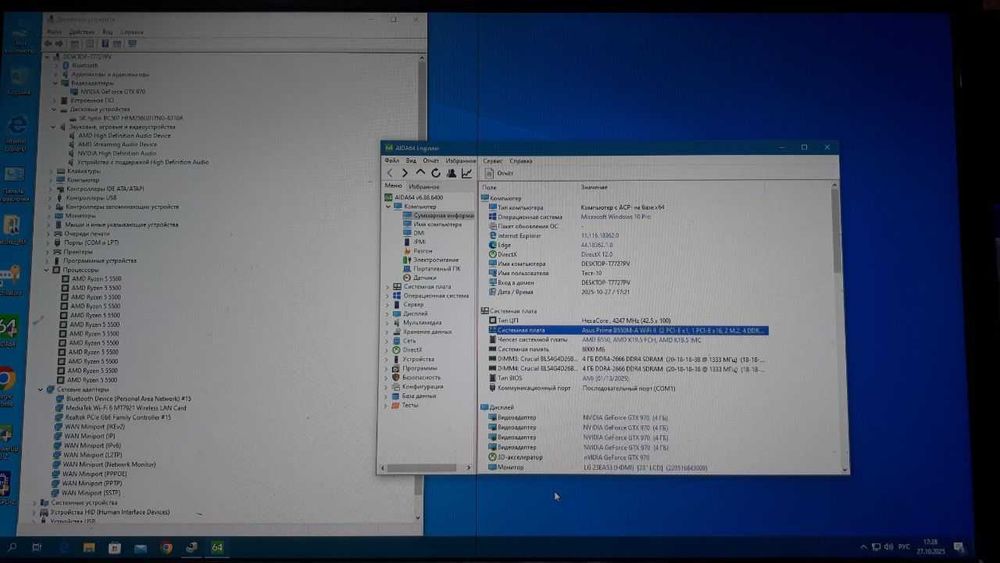1000x563 pixels.
Task: Open File Explorer from the taskbar
Action: coord(89,547)
